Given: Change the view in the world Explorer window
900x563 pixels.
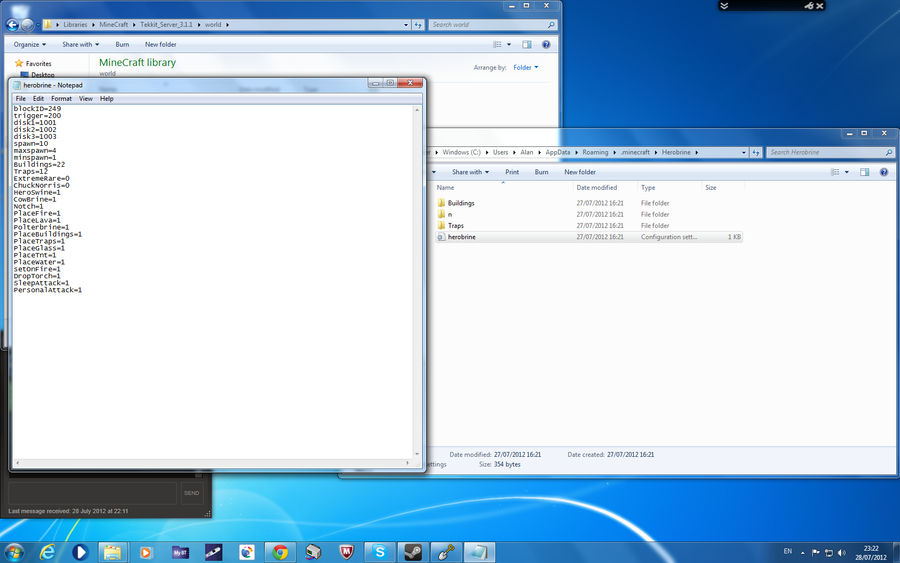Looking at the screenshot, I should click(497, 44).
